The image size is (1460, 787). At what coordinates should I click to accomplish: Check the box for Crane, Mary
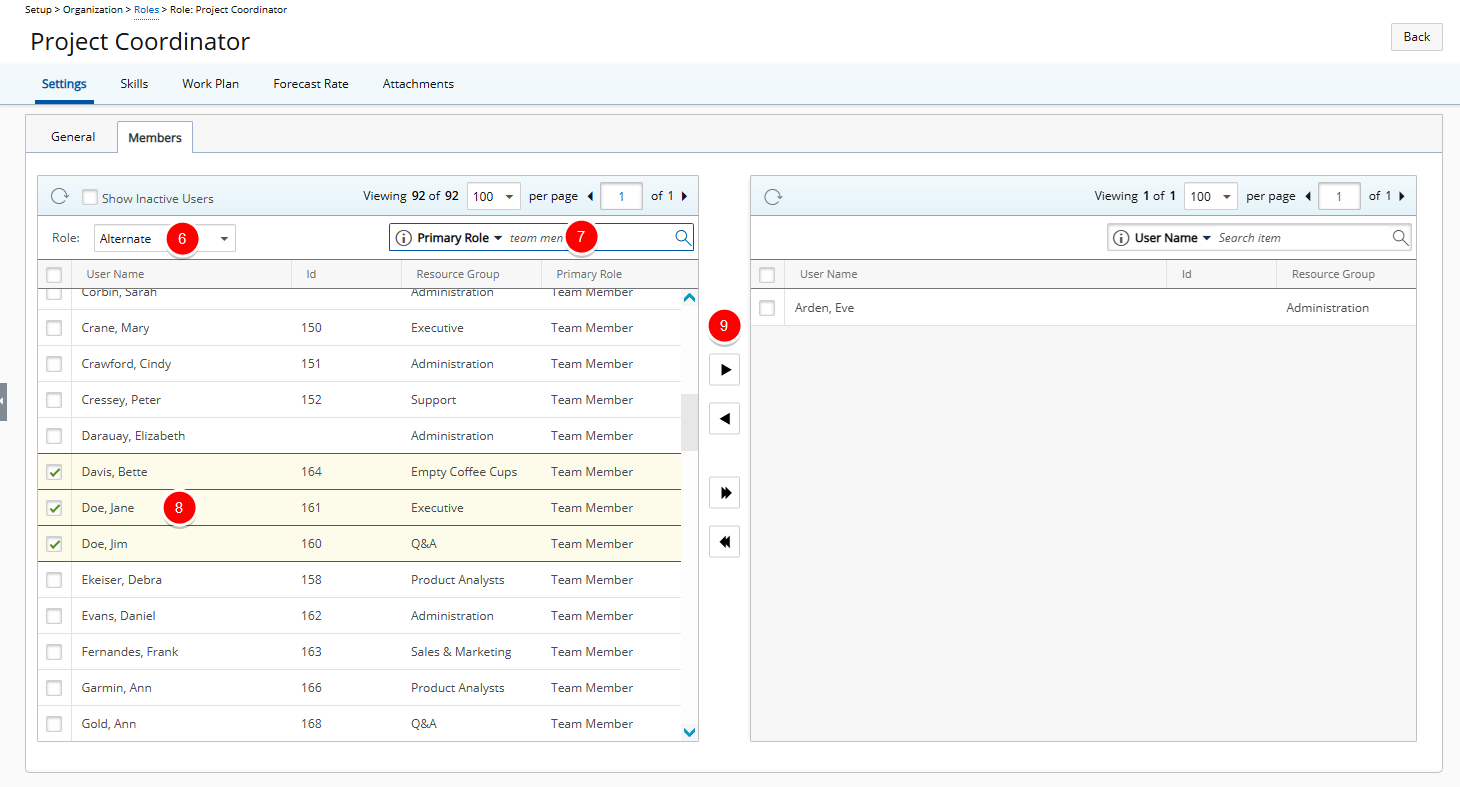[x=54, y=328]
